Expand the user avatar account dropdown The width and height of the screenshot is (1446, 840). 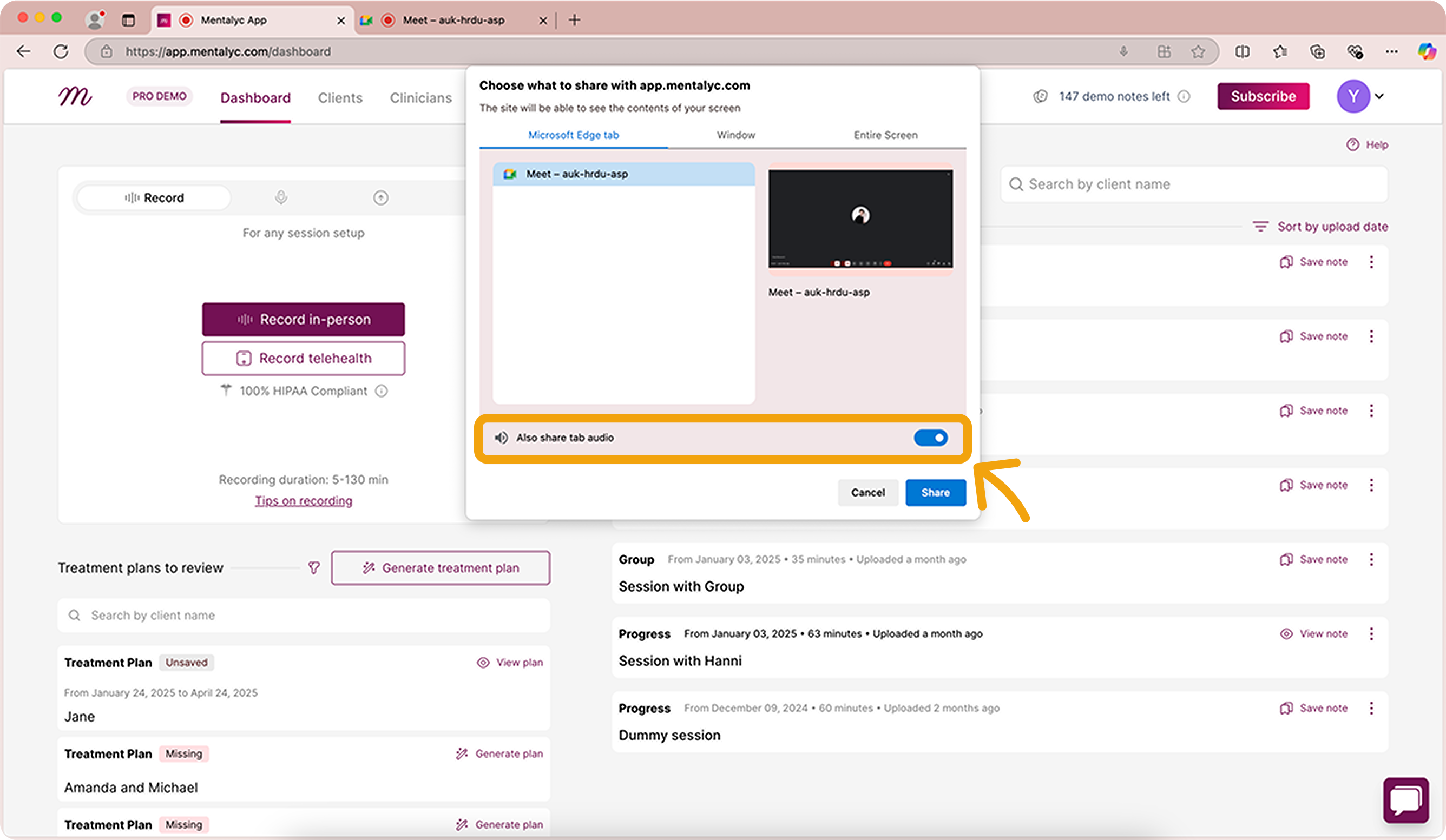[1379, 96]
